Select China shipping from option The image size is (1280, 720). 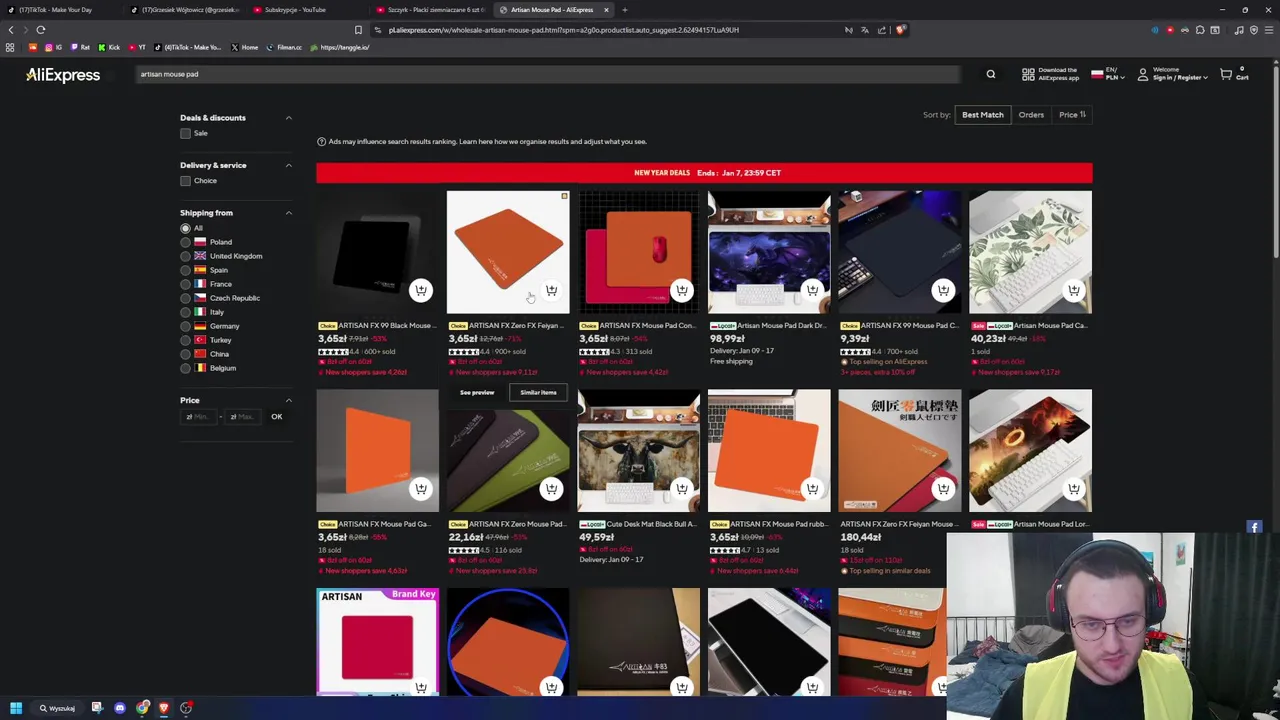(x=185, y=354)
